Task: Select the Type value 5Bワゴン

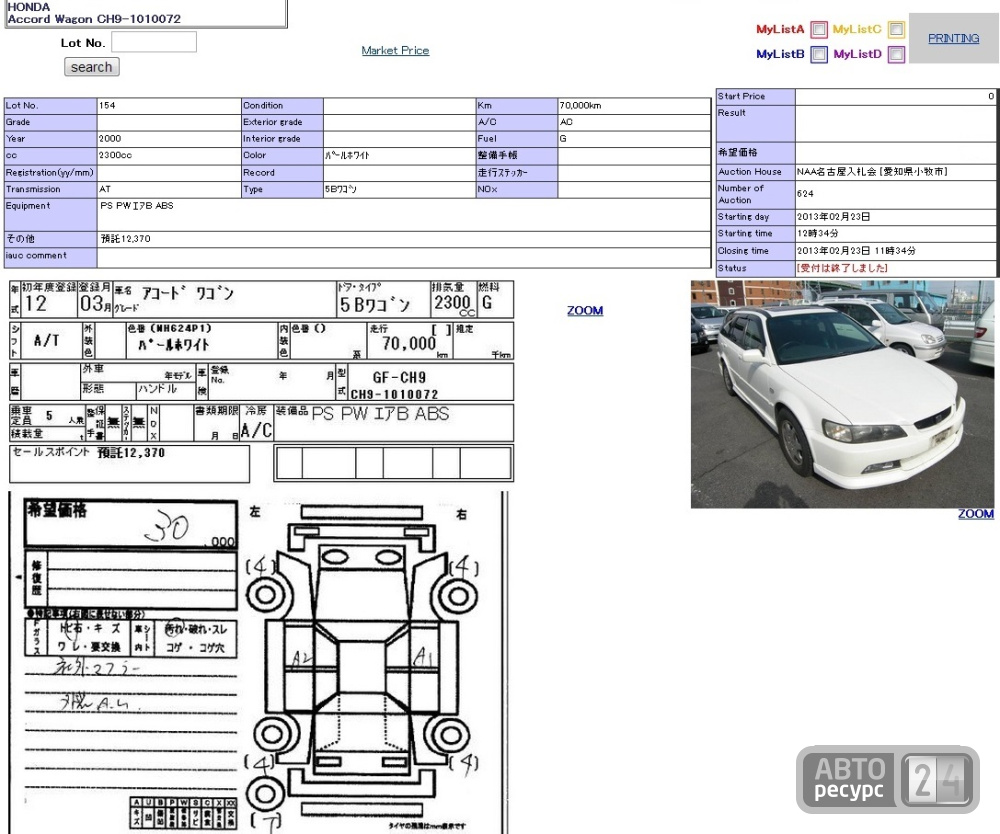Action: 341,189
